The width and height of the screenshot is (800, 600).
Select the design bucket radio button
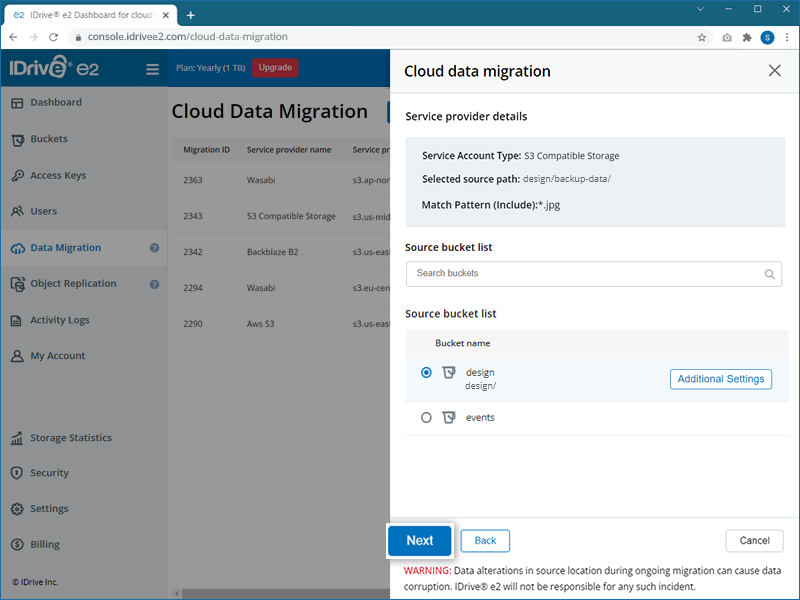(427, 373)
